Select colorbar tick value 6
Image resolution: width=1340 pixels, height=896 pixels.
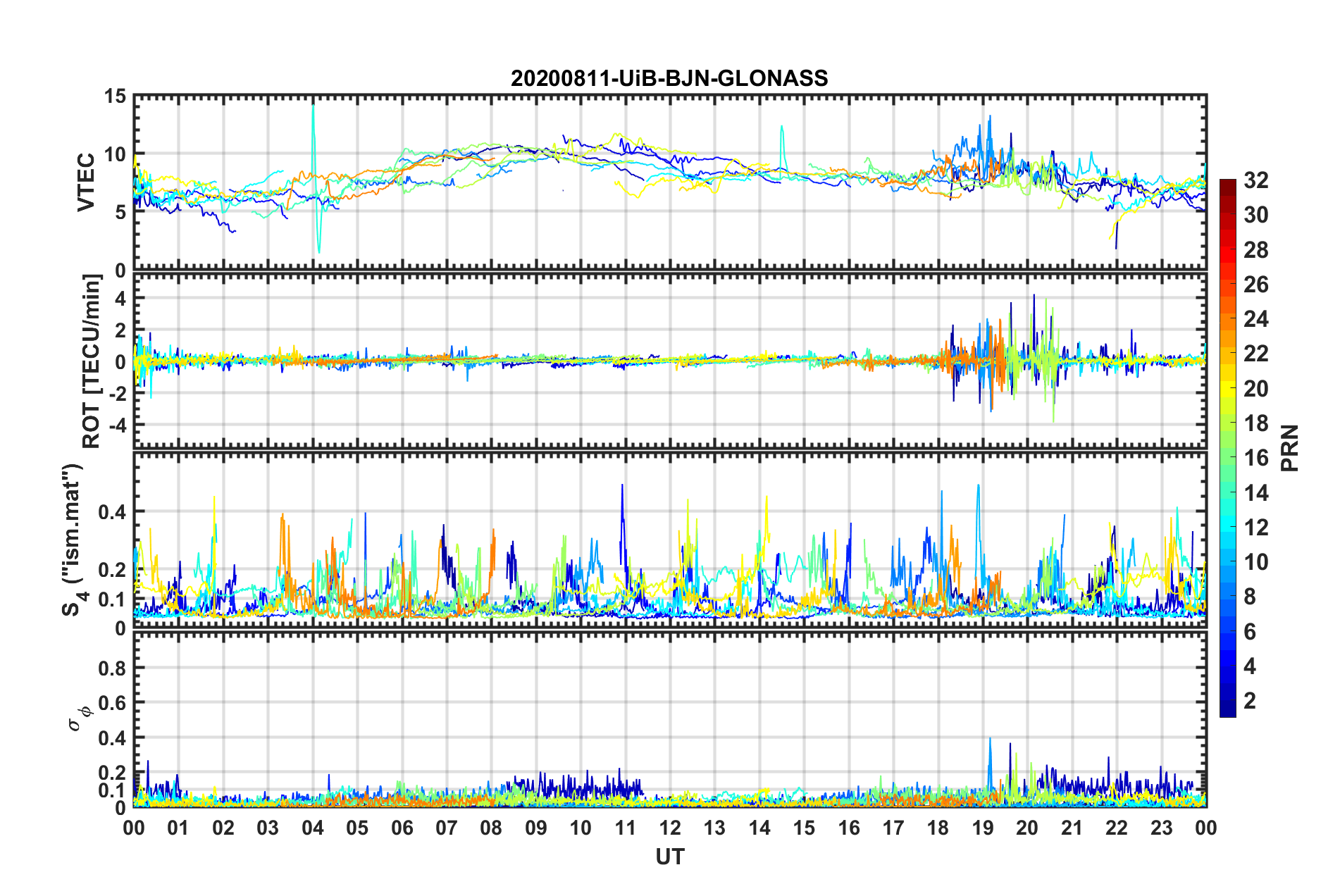(1249, 632)
